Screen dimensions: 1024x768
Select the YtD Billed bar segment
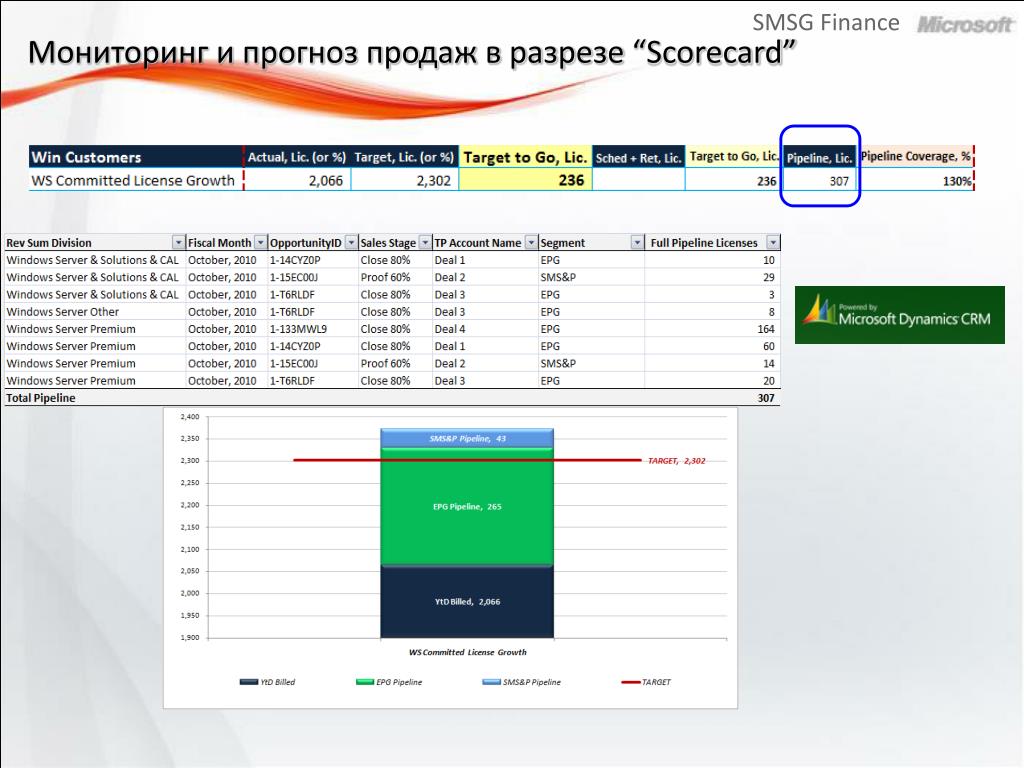[467, 601]
